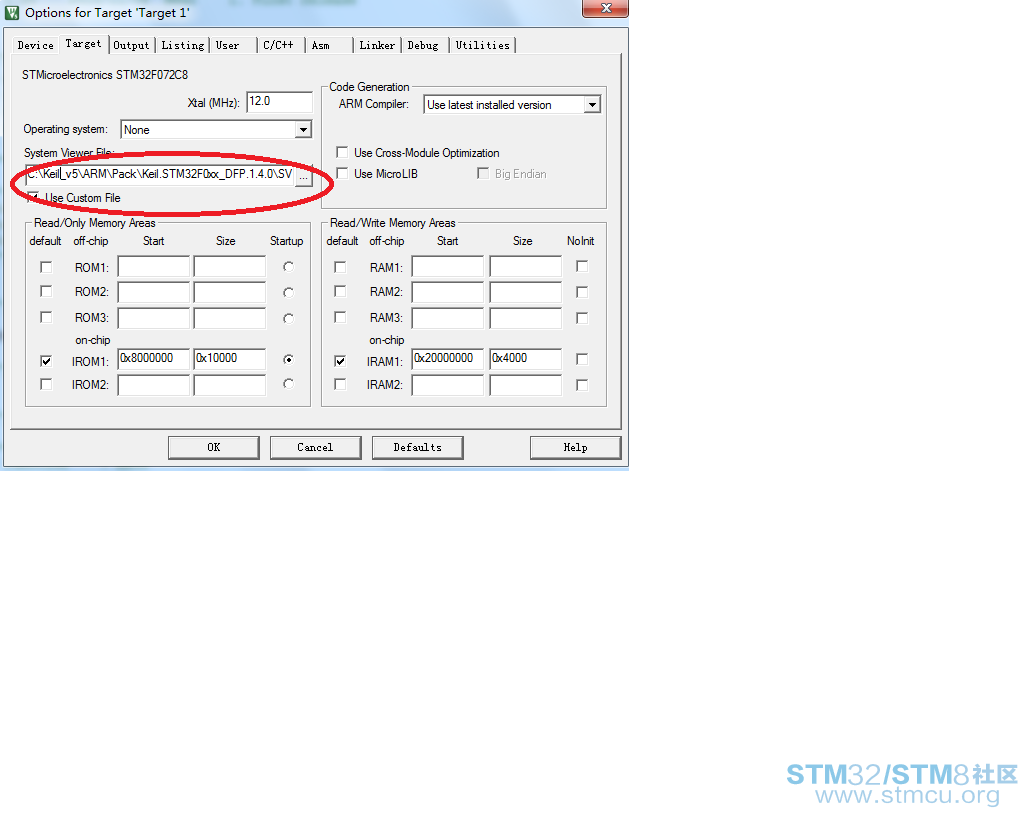
Task: Edit the IRAM1 Size field 0x4000
Action: [x=526, y=358]
